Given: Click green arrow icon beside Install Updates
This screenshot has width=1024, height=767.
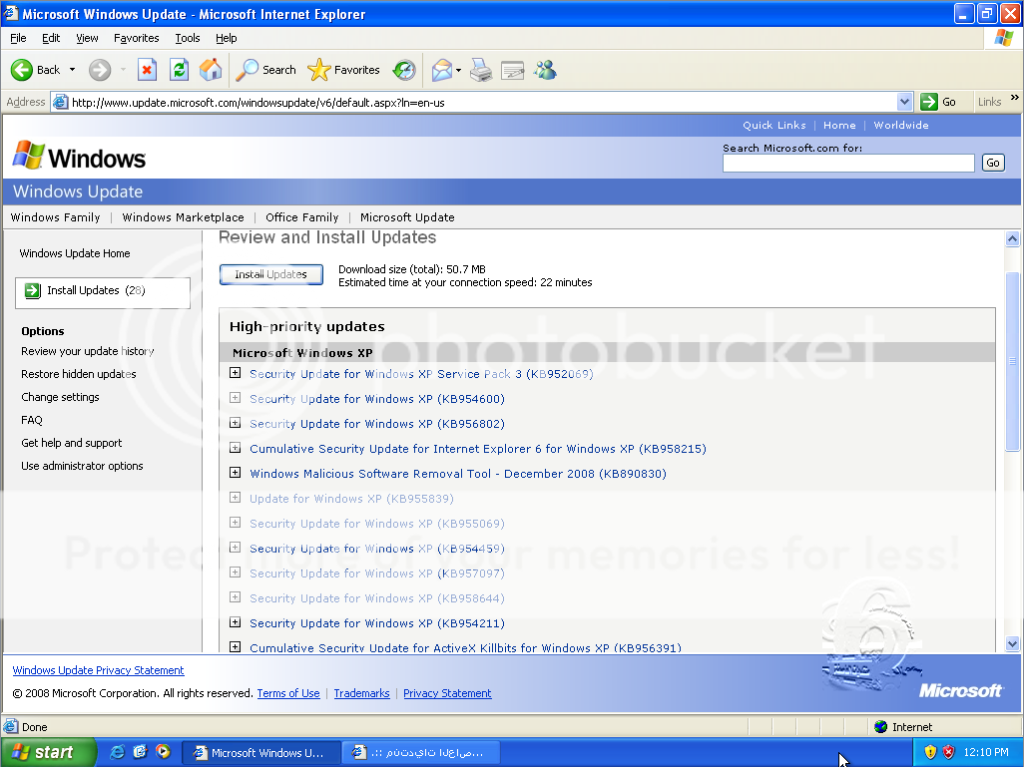Looking at the screenshot, I should point(33,291).
